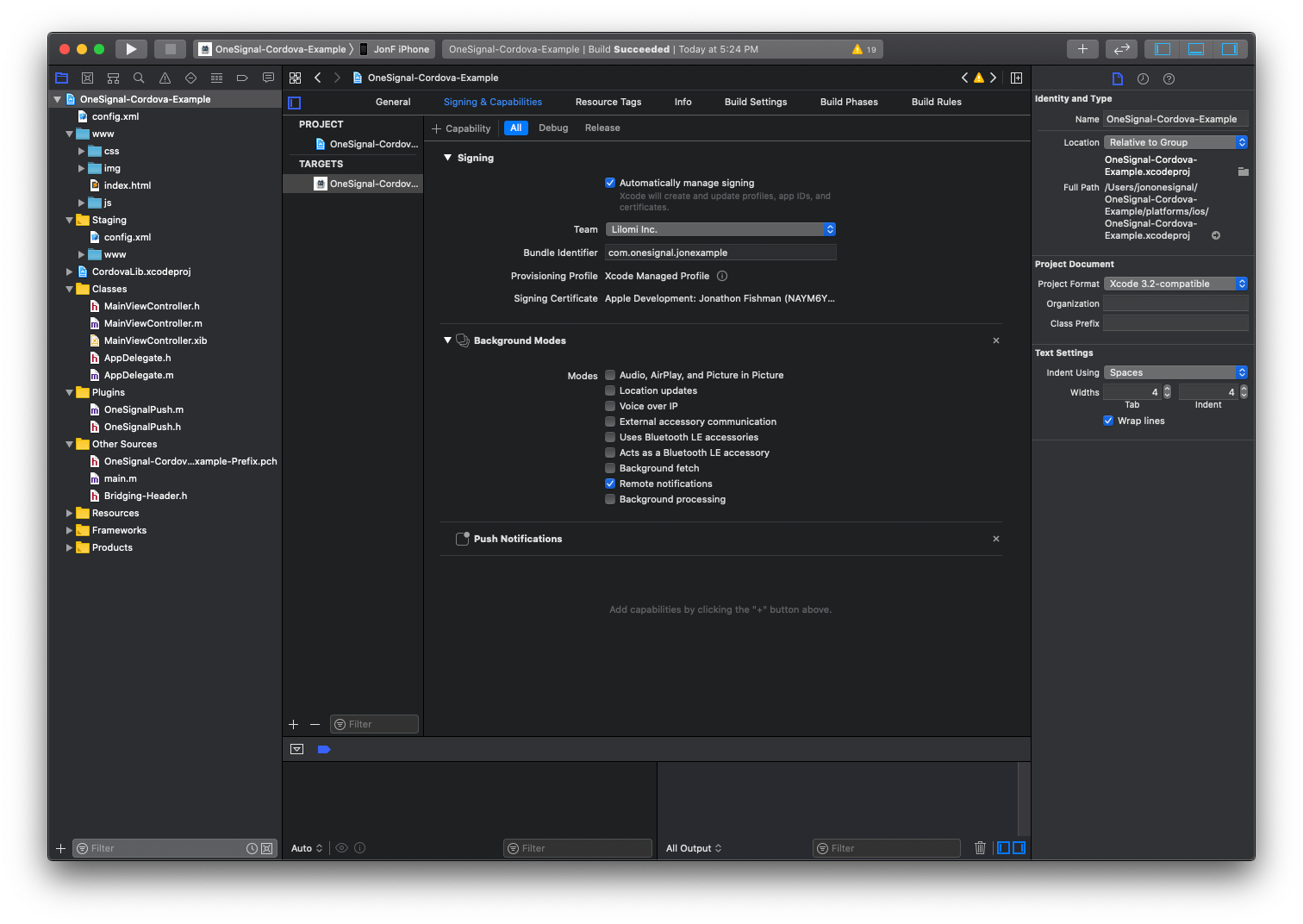Open the Test navigator diamond icon

click(190, 78)
